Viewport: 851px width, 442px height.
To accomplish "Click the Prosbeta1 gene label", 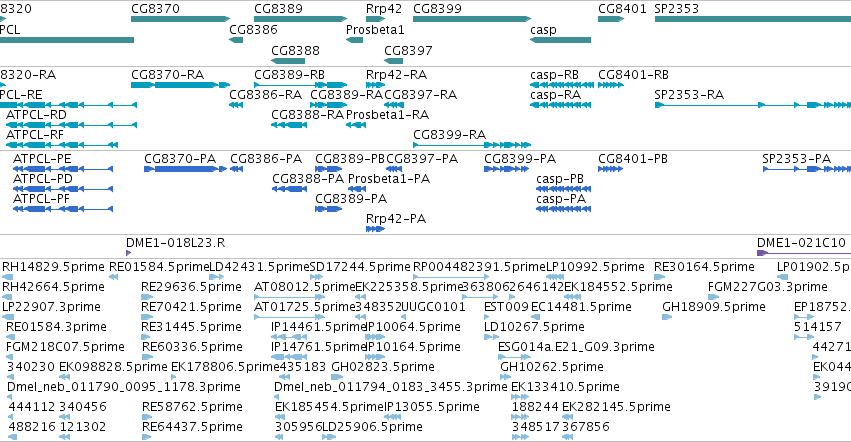I will (x=375, y=29).
